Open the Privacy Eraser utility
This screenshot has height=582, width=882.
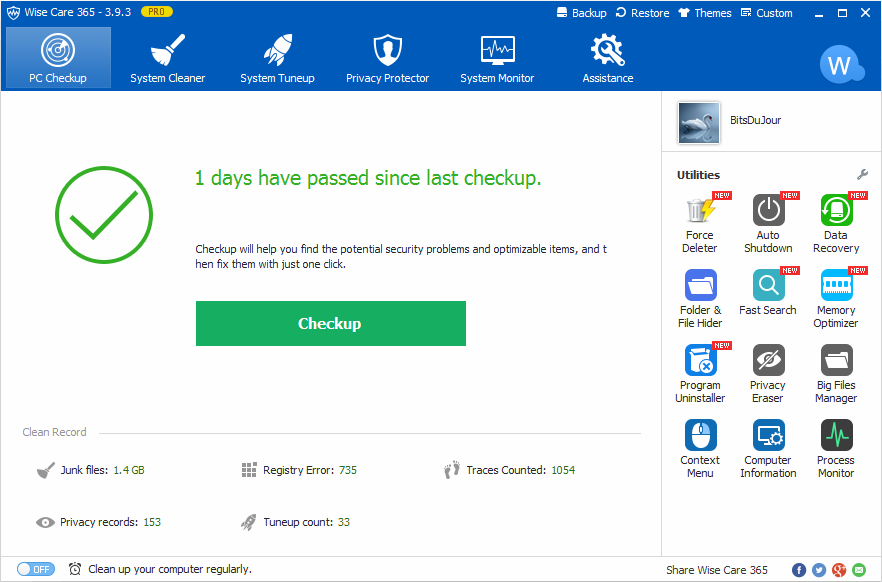(x=768, y=373)
